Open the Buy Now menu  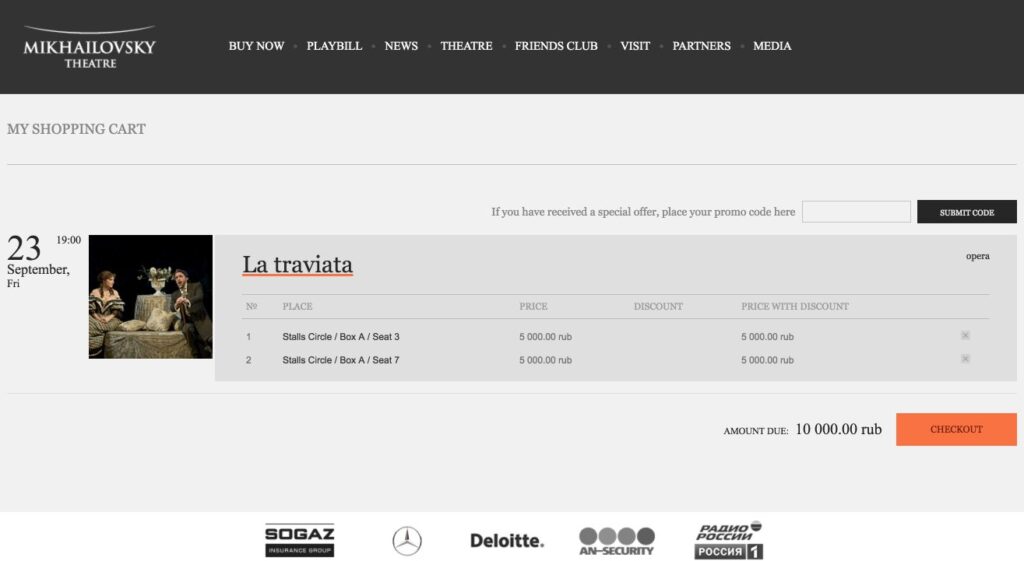[256, 46]
